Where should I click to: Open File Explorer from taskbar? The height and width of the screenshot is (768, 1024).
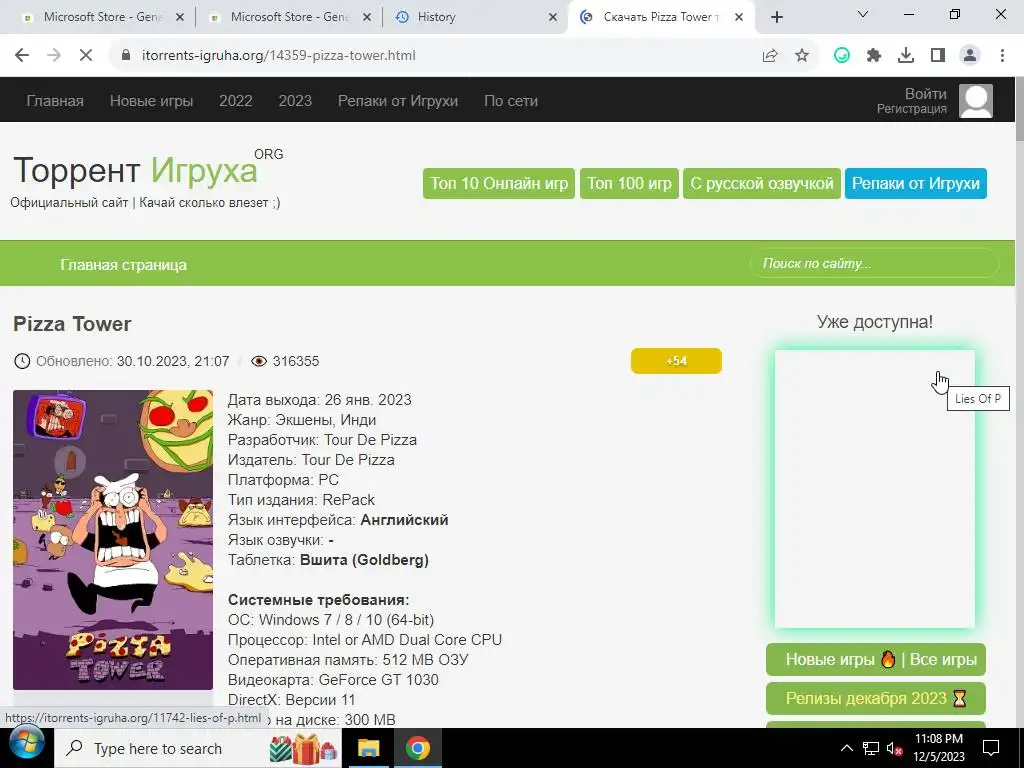[x=368, y=748]
